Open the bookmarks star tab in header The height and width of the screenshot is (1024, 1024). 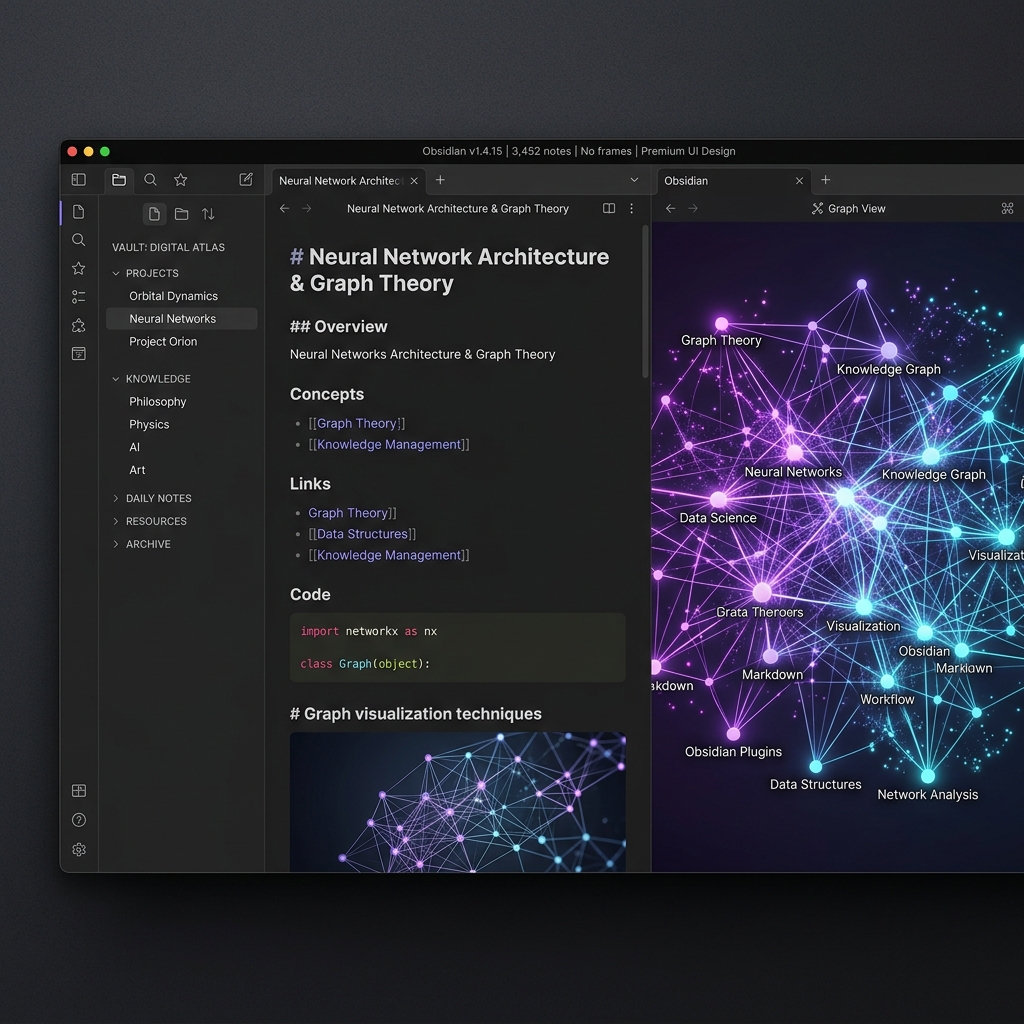[181, 180]
